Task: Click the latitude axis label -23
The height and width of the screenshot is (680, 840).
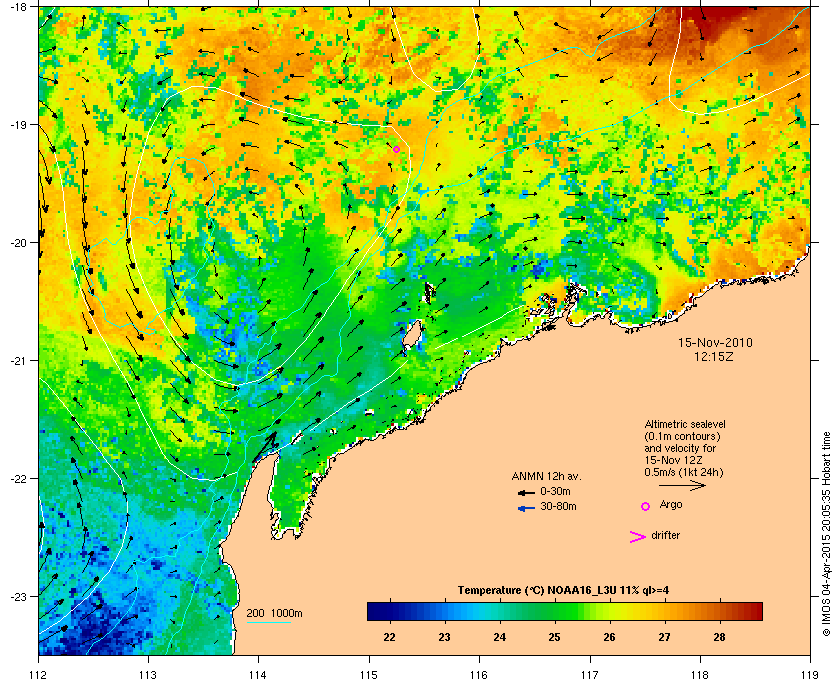Action: click(18, 596)
